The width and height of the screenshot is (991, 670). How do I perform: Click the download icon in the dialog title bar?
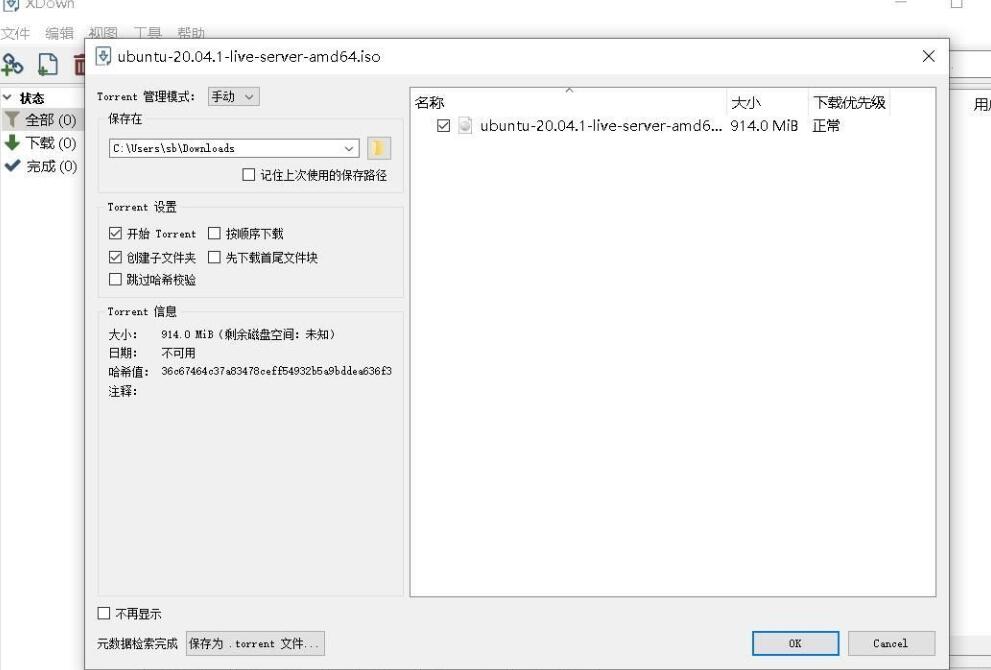pyautogui.click(x=103, y=56)
